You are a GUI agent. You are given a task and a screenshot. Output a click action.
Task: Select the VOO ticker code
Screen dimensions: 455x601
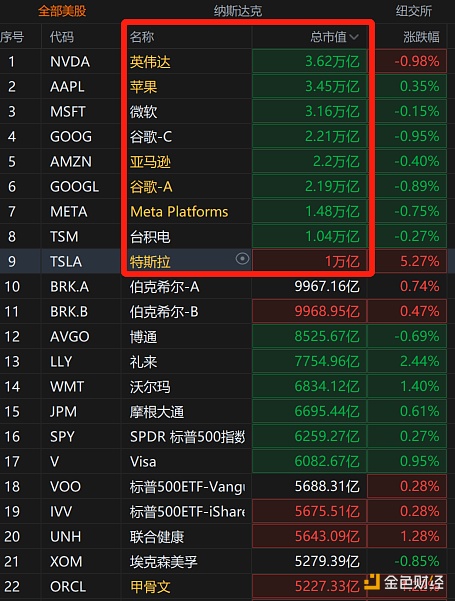pos(66,486)
